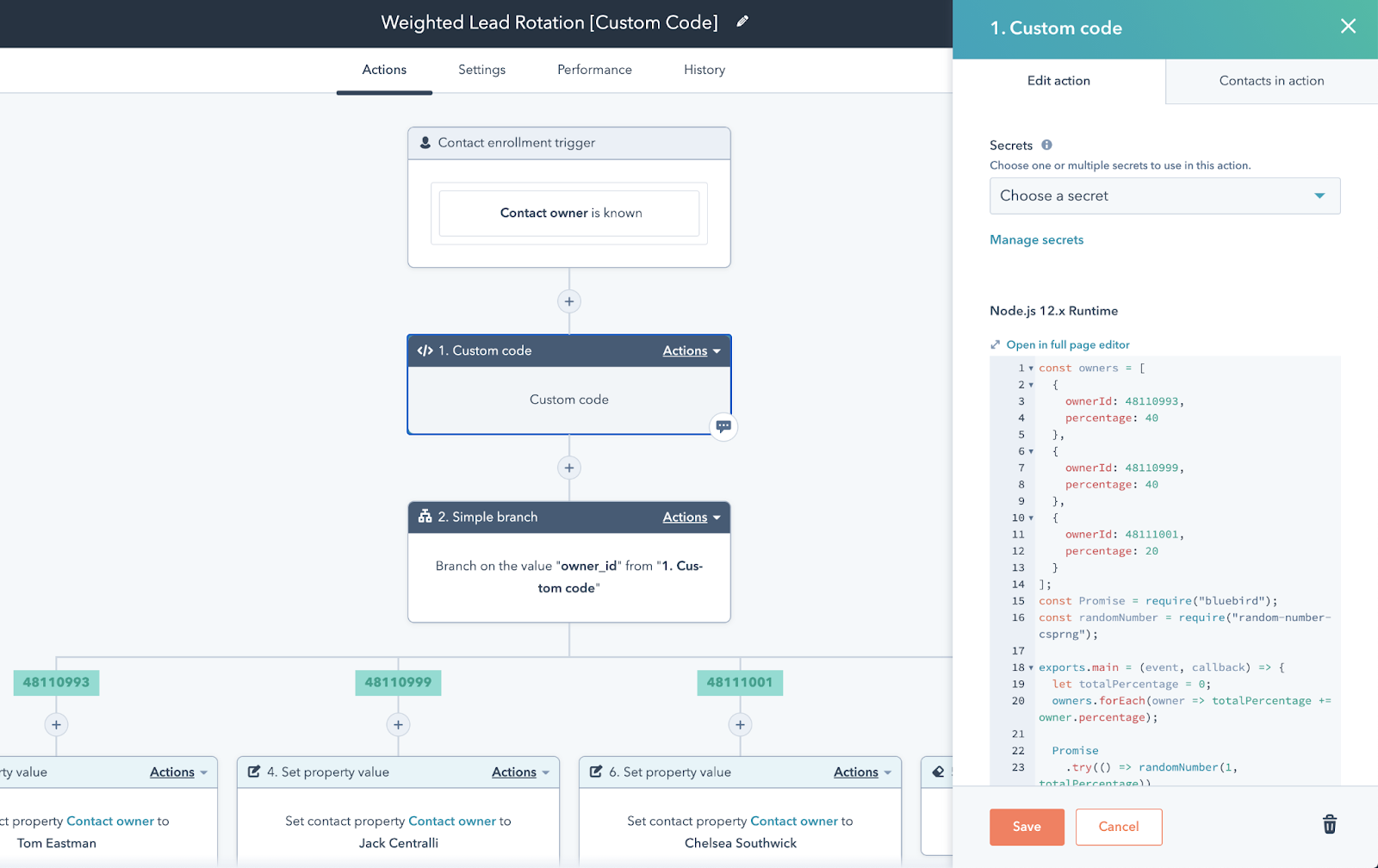Switch to the Performance tab

(x=594, y=70)
